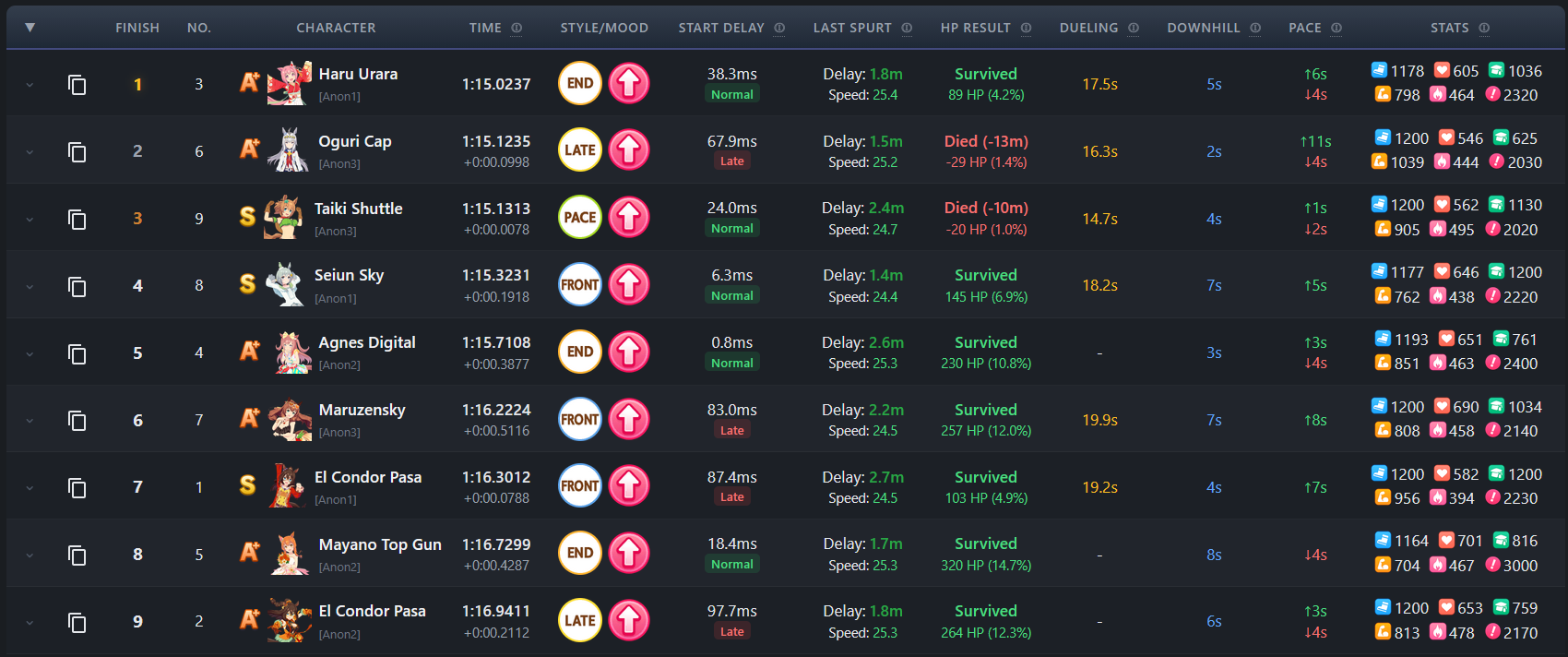The image size is (1568, 657).
Task: Click Oguri Cap's ↑11s pace value
Action: (x=1315, y=141)
